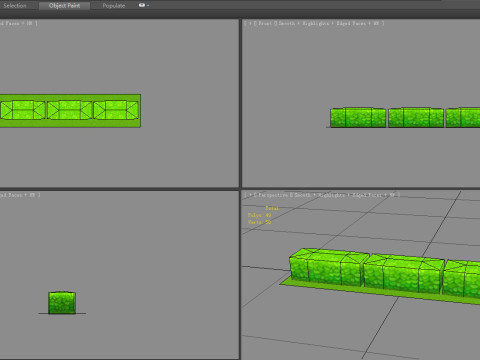Select the first hedge block in the Front viewport
Screen dimensions: 480x360
coord(358,117)
